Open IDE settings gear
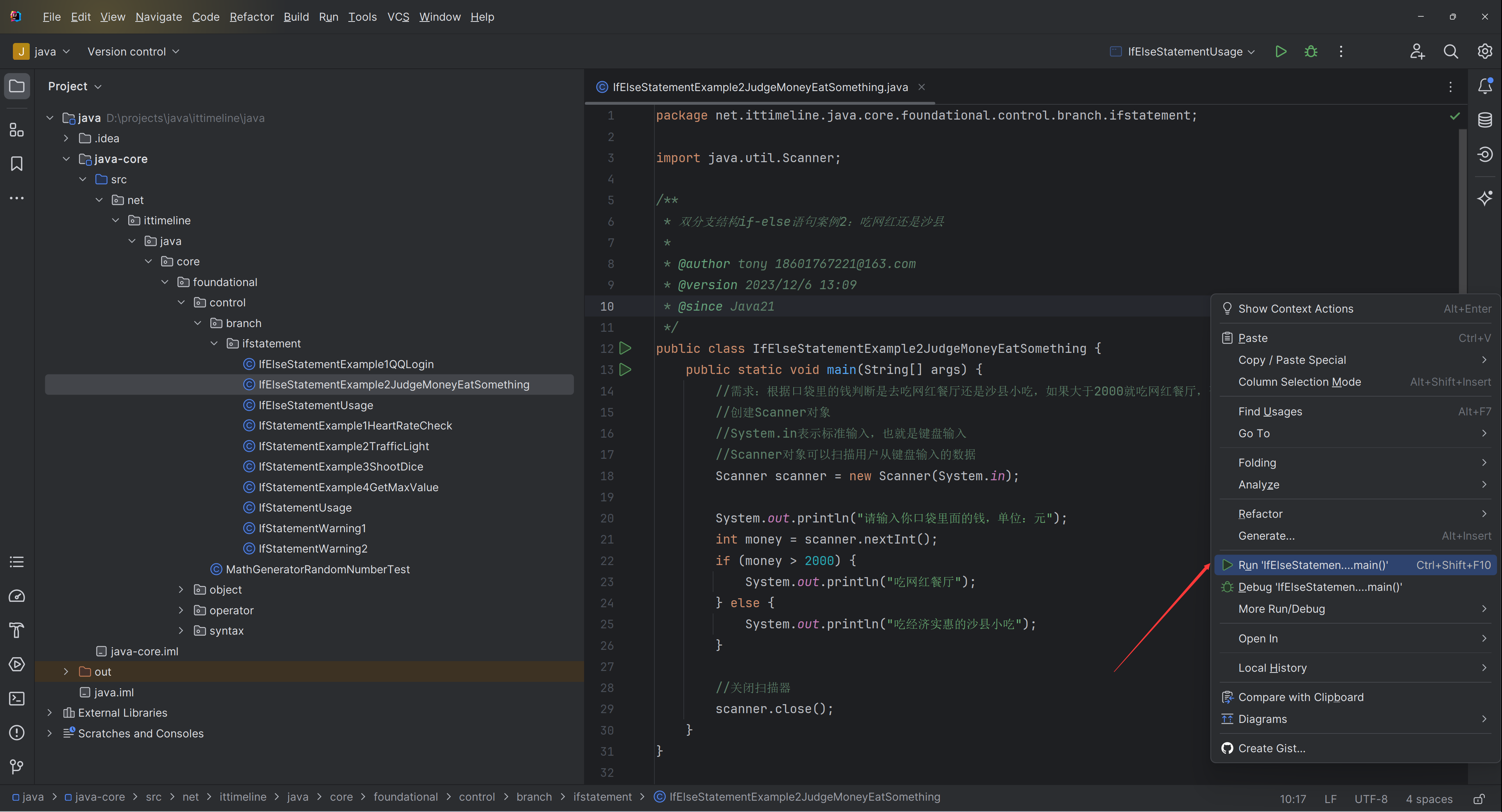 click(1484, 51)
